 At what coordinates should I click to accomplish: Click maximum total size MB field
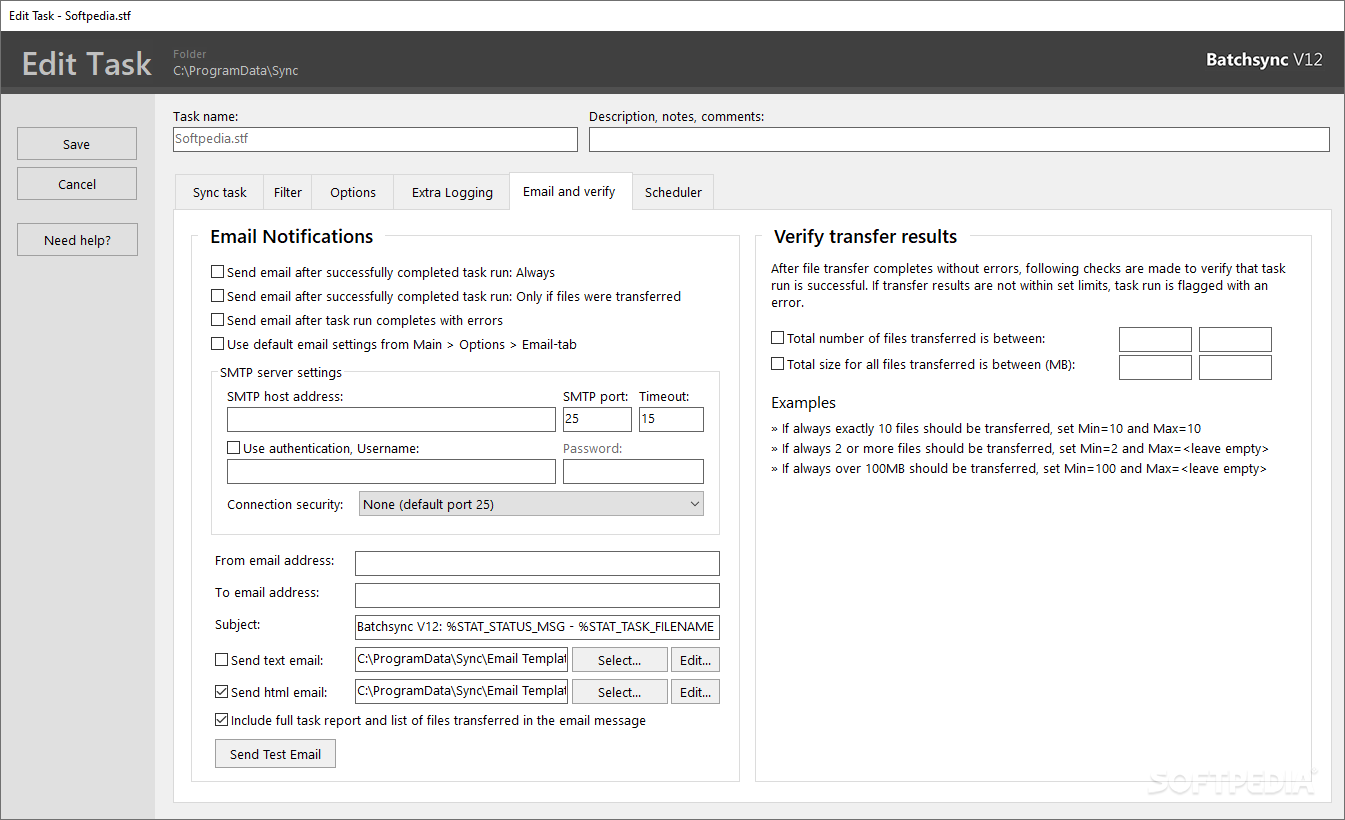point(1235,367)
